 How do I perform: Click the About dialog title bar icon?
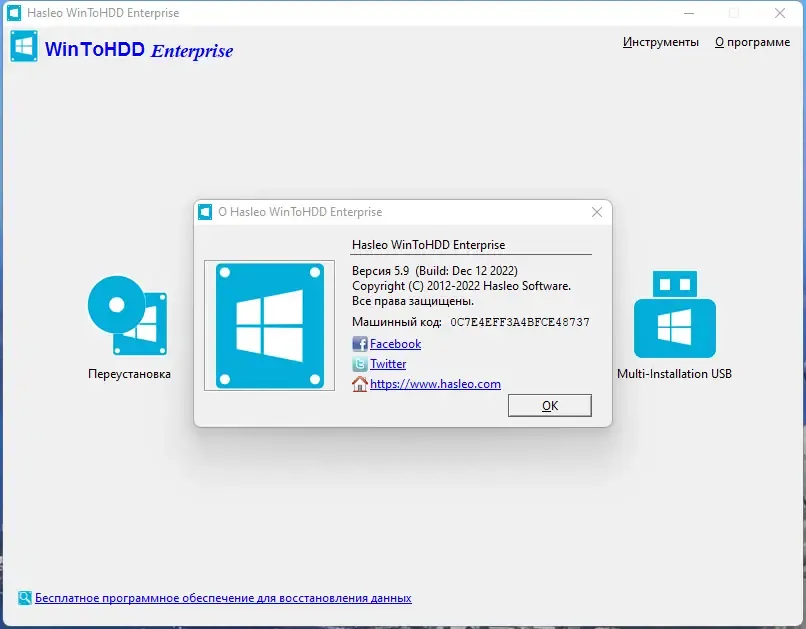click(x=205, y=212)
